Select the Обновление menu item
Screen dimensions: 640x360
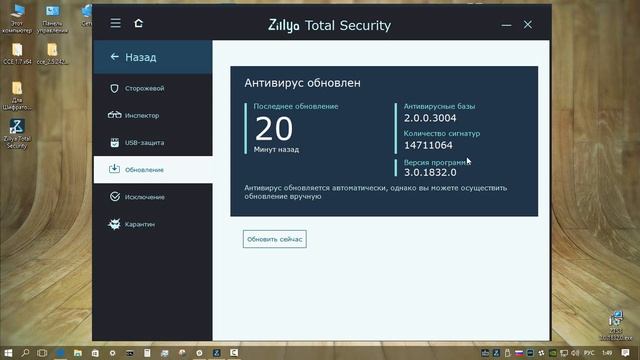point(153,169)
